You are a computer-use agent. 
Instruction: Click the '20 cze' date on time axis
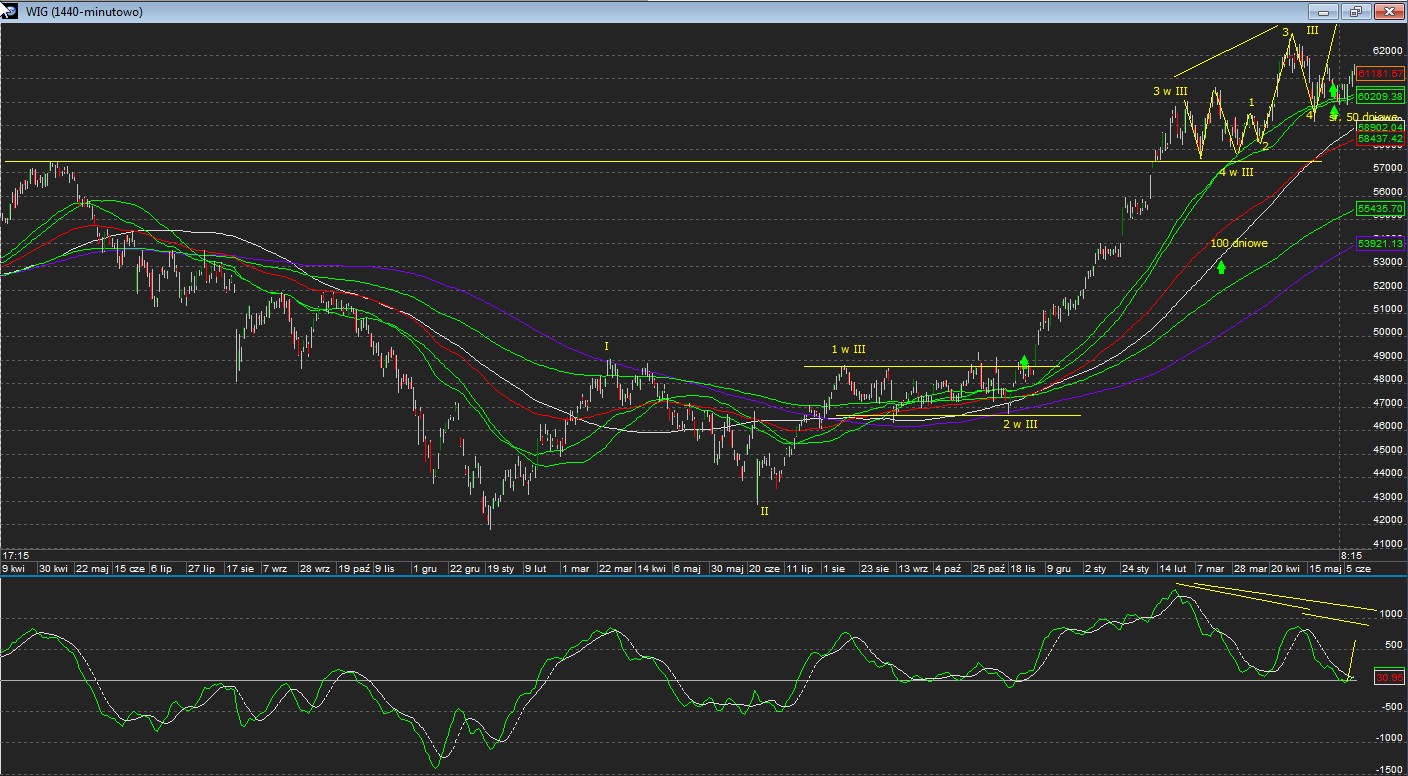764,568
